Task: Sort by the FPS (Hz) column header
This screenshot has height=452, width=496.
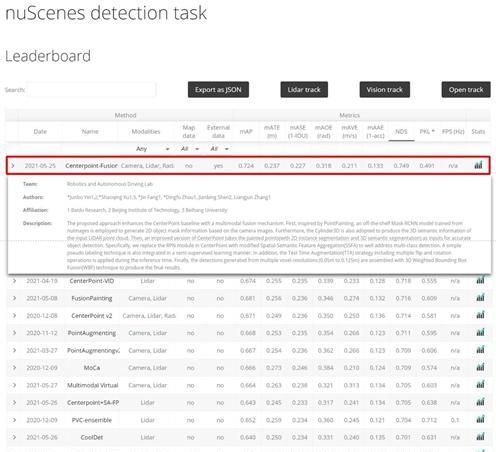Action: [x=453, y=132]
